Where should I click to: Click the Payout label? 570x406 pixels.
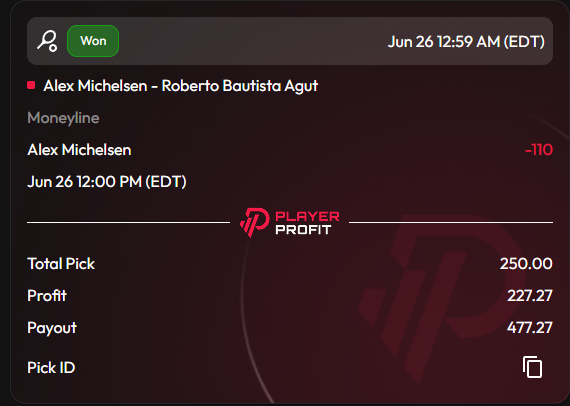pyautogui.click(x=52, y=328)
